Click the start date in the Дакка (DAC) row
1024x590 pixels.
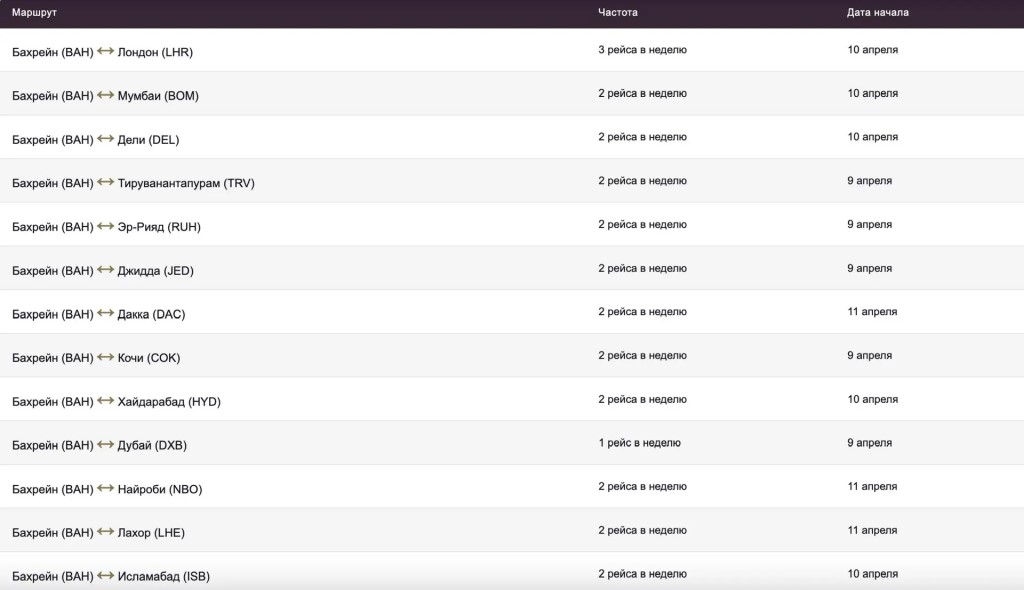pyautogui.click(x=873, y=312)
